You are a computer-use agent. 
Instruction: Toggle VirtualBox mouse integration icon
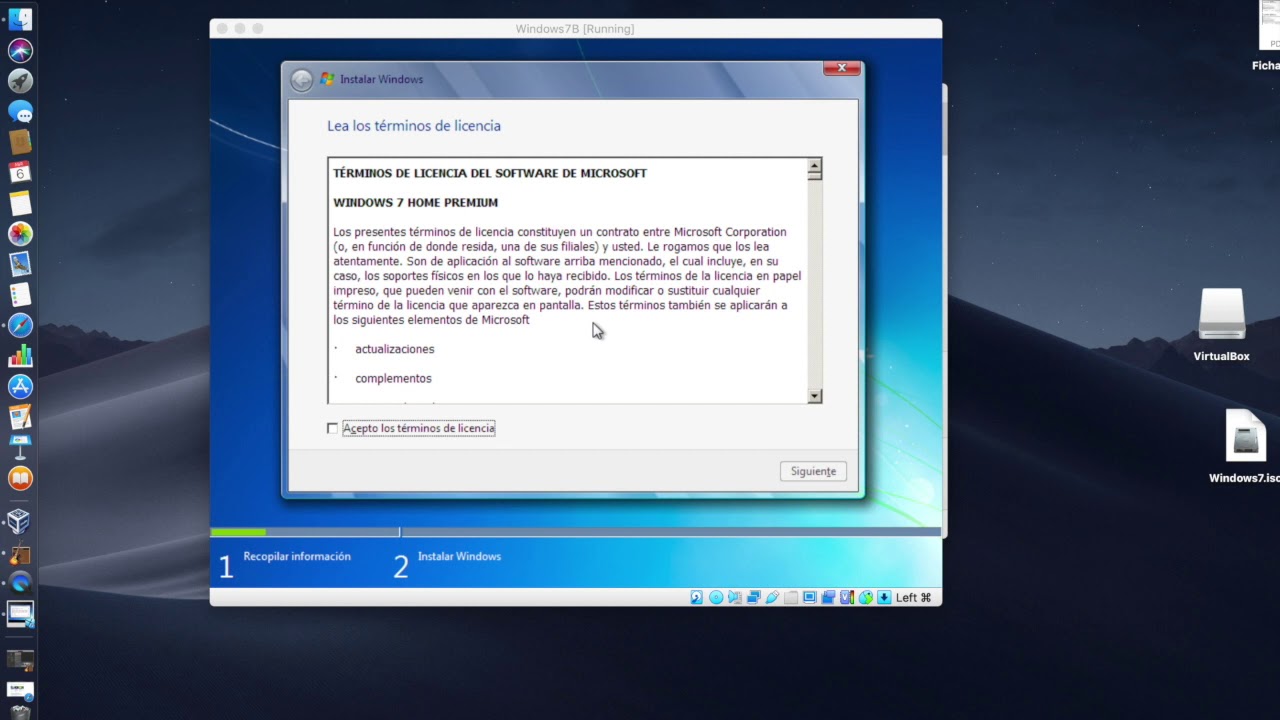866,597
